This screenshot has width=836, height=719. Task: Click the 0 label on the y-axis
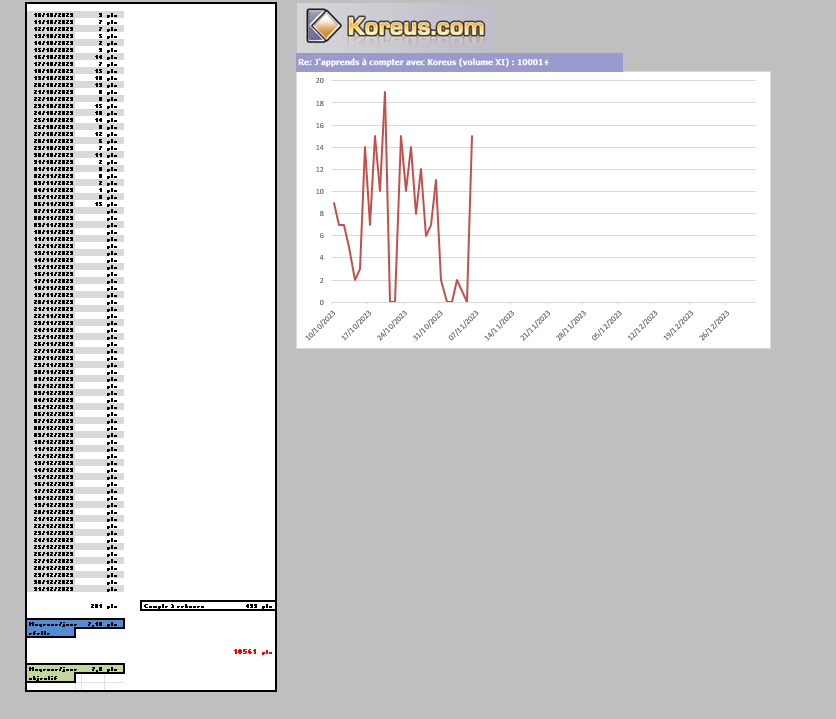pos(321,302)
